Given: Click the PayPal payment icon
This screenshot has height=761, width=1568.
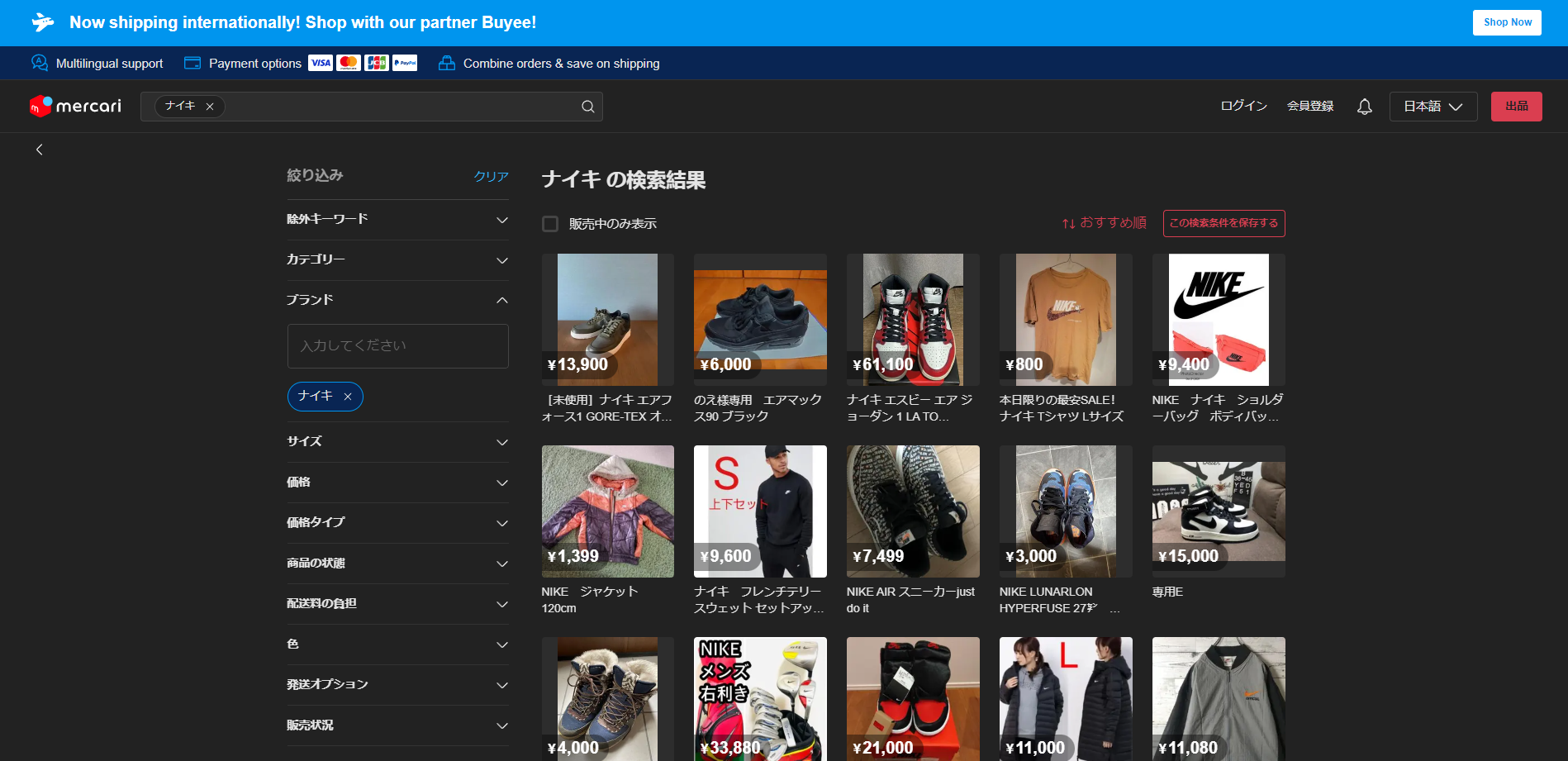Looking at the screenshot, I should 404,63.
